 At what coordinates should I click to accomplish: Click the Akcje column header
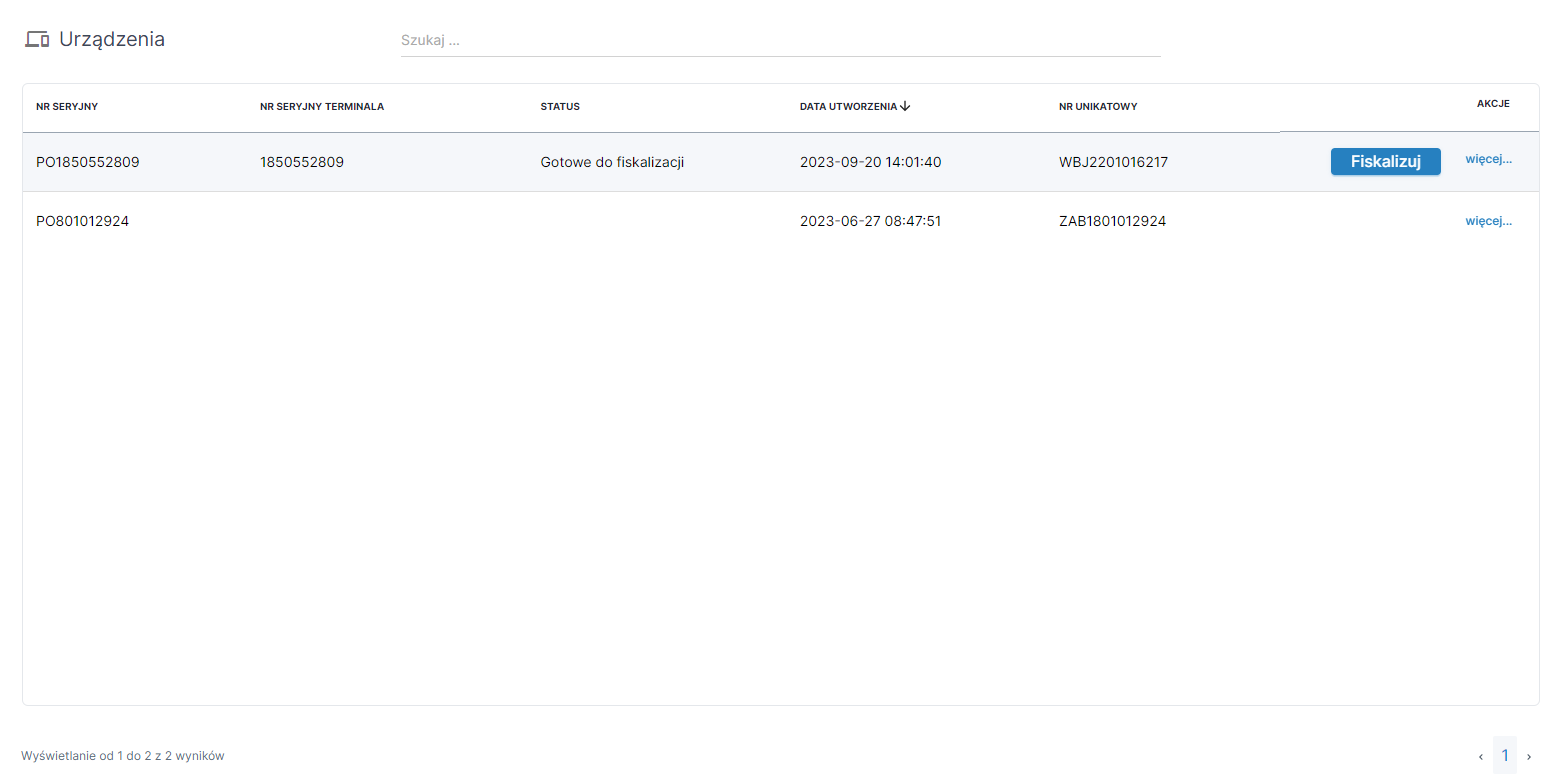1493,103
